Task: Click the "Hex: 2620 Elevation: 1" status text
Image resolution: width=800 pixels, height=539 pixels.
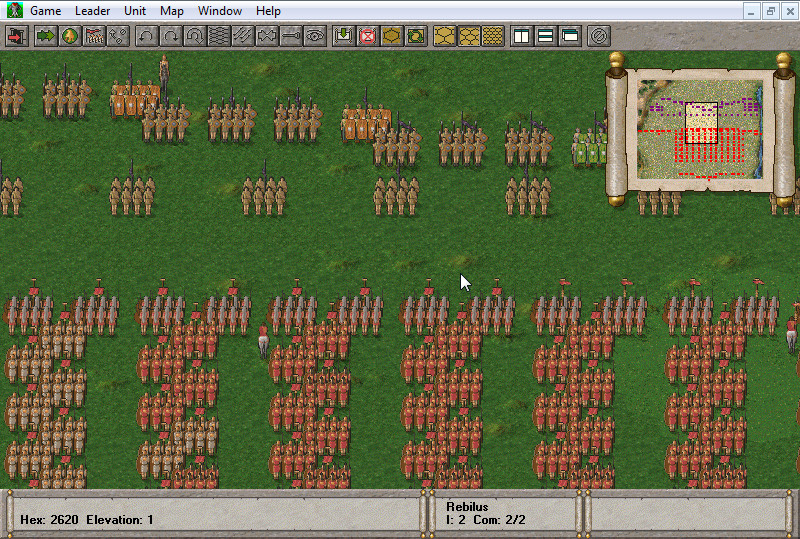Action: 87,520
